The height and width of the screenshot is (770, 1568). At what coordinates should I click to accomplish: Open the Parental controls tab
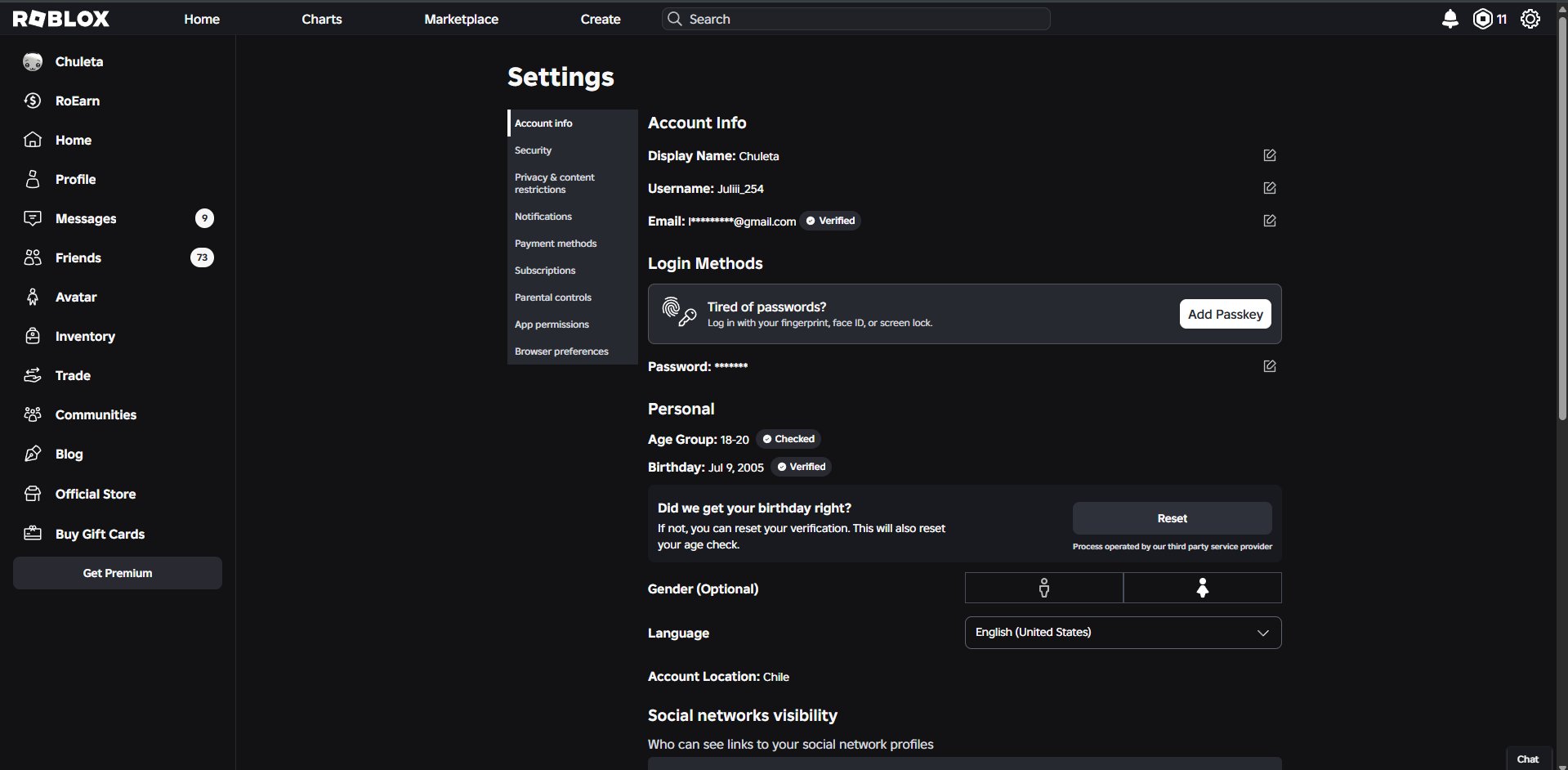[572, 298]
